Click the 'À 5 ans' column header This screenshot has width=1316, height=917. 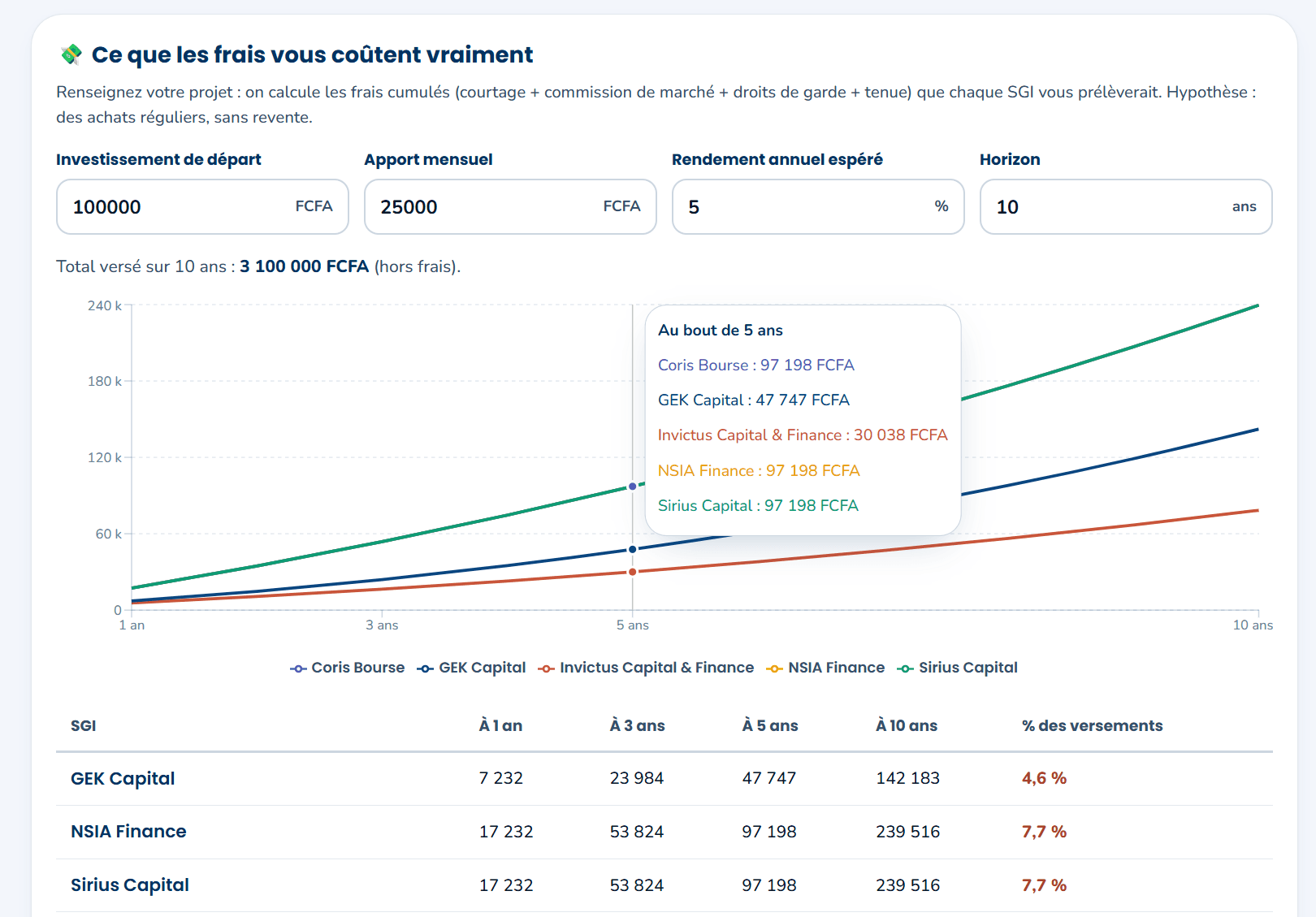click(x=770, y=726)
